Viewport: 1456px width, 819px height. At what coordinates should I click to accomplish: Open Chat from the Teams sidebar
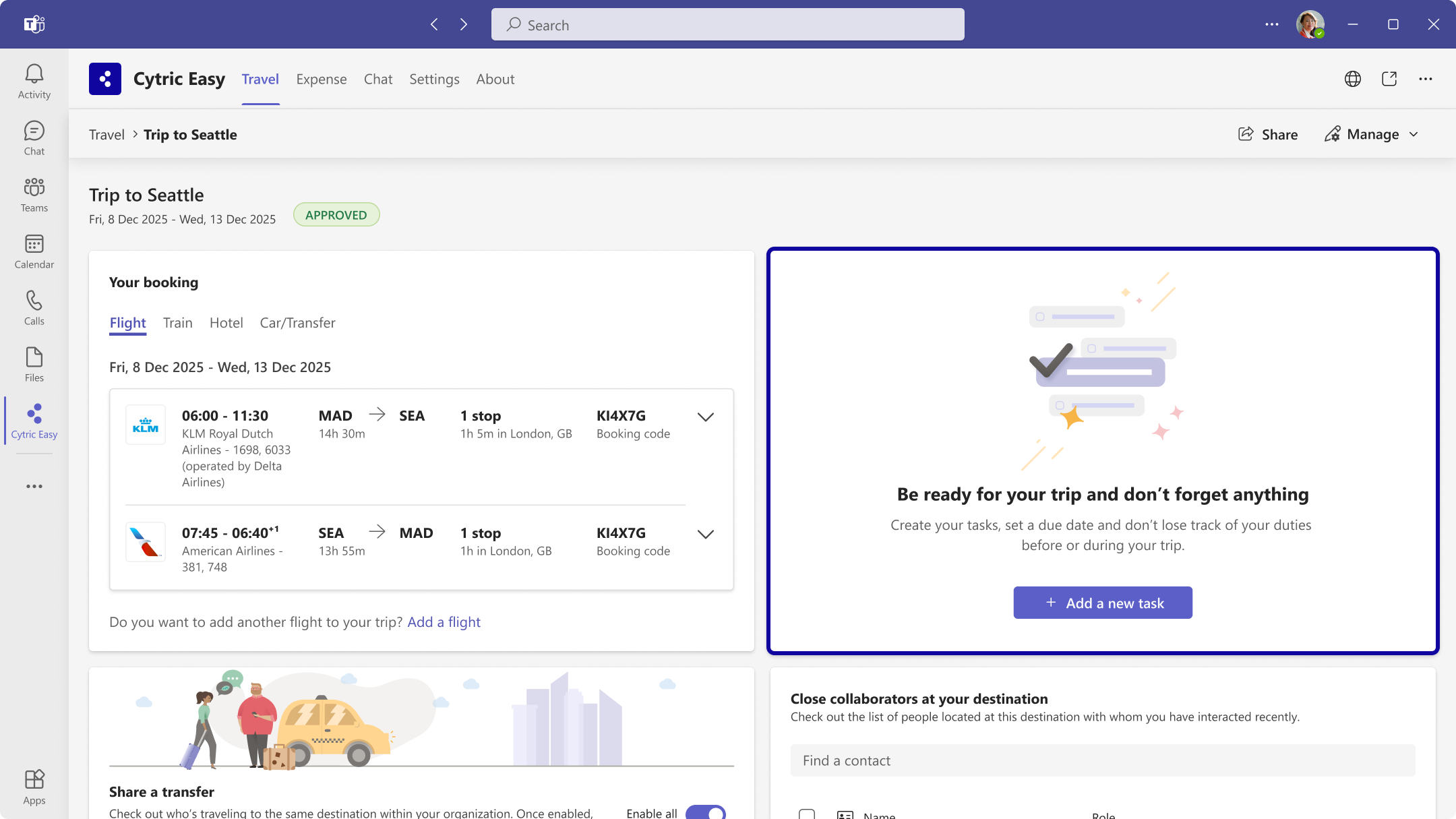[34, 136]
